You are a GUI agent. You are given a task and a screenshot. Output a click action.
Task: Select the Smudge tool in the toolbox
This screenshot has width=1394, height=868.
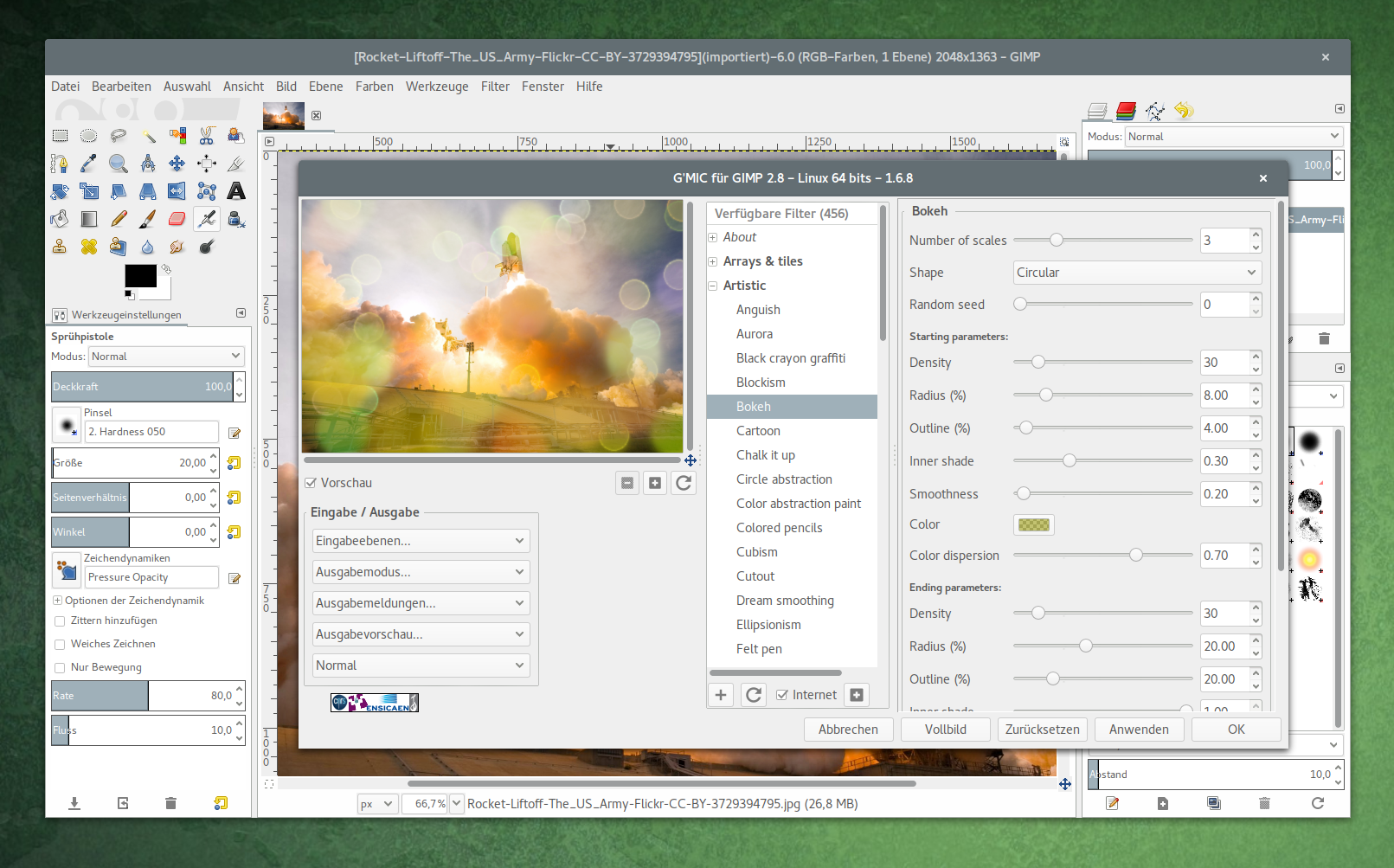176,247
